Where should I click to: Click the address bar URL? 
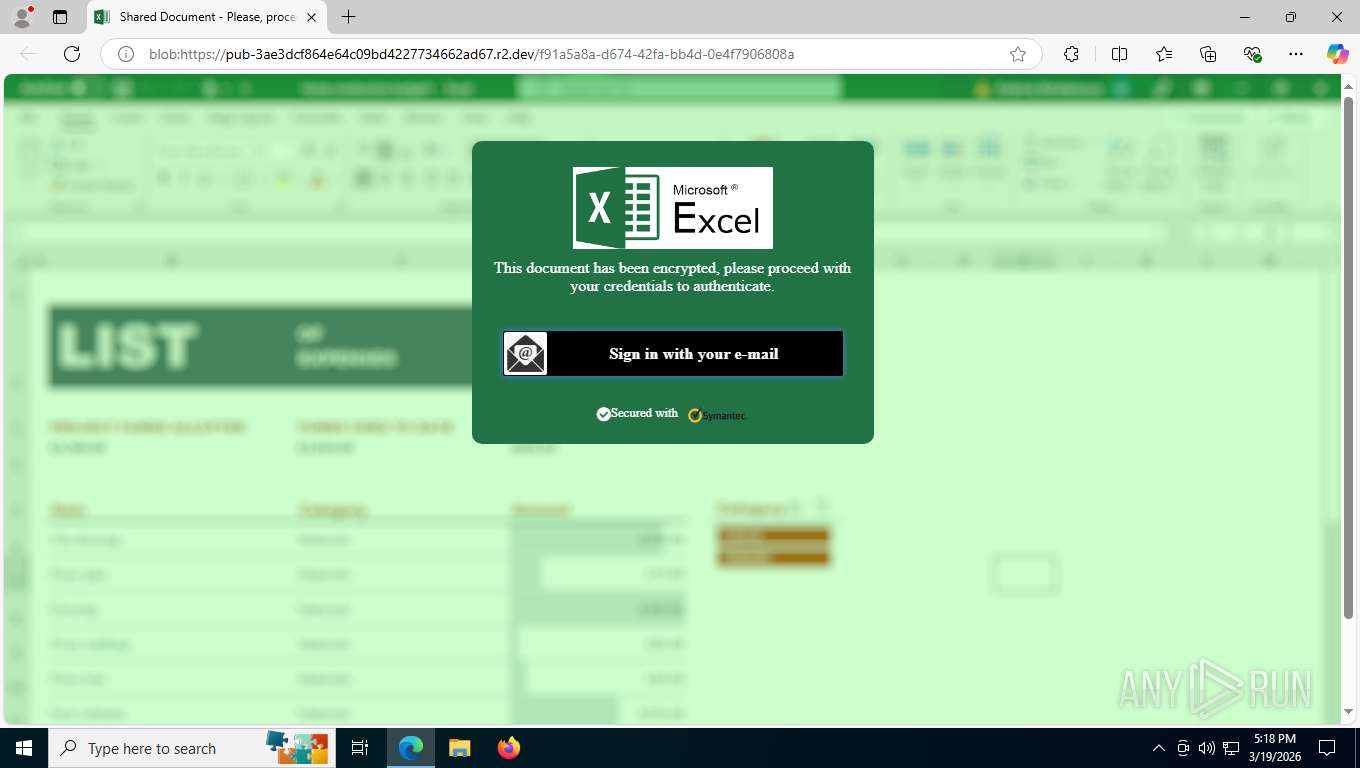pyautogui.click(x=471, y=54)
